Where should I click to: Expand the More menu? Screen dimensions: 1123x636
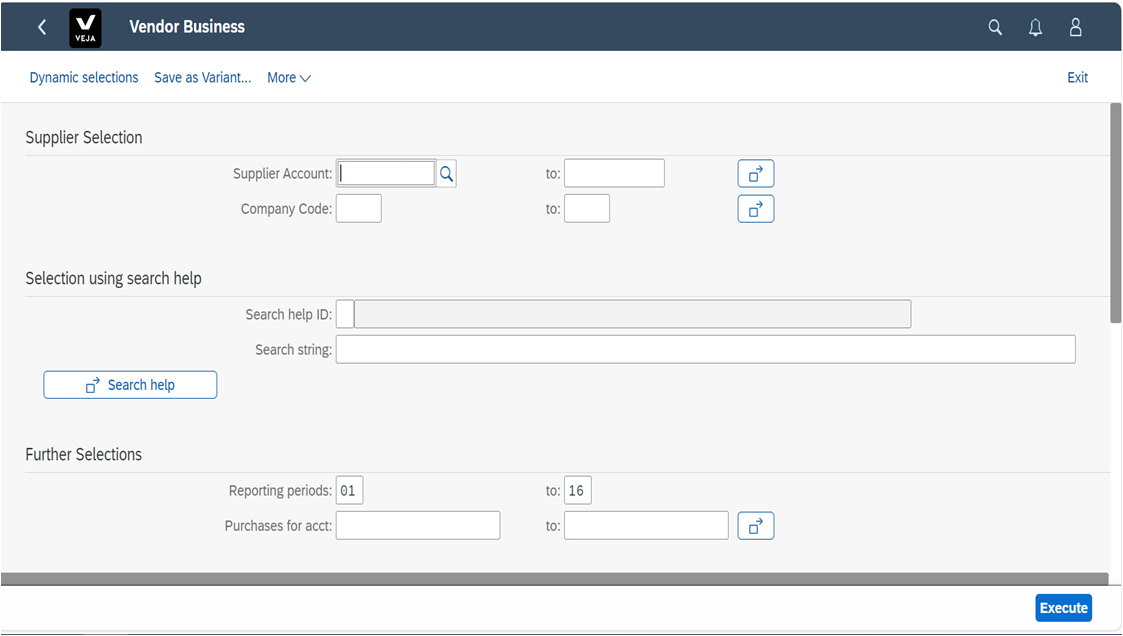pos(288,77)
